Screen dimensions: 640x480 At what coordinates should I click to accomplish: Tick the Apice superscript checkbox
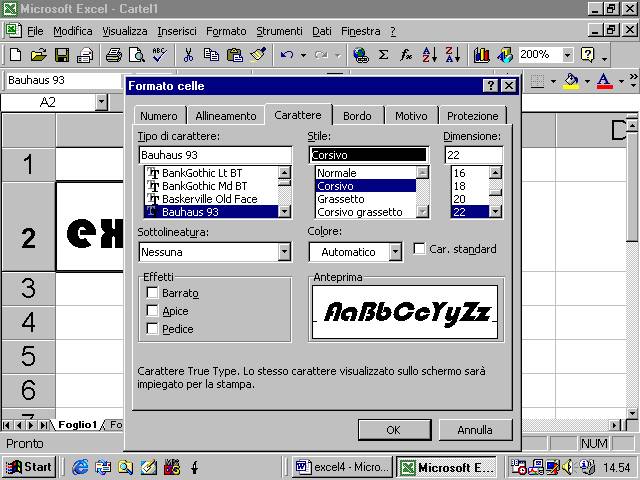152,311
